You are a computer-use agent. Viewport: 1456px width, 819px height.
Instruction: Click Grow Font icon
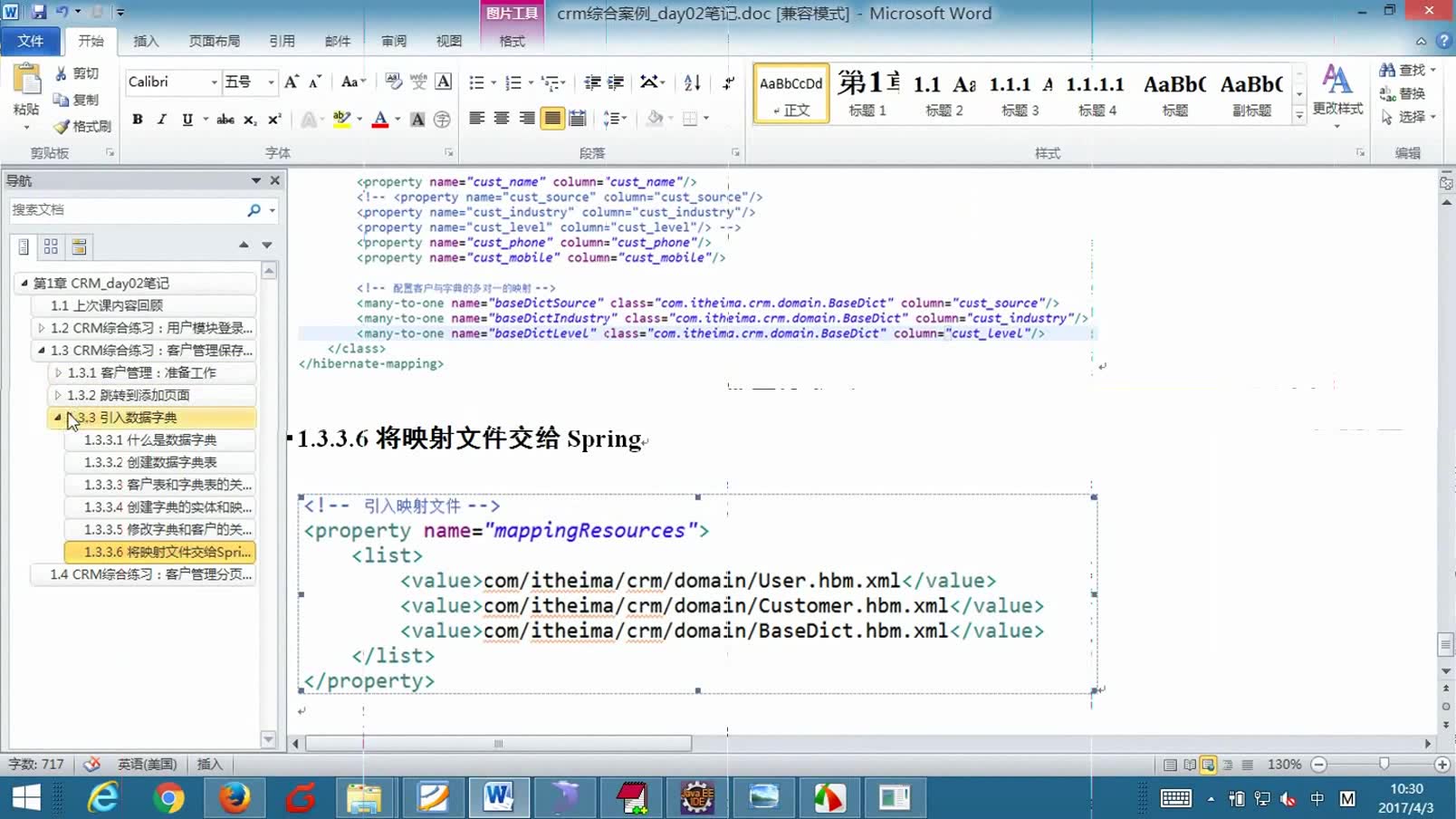pyautogui.click(x=292, y=82)
